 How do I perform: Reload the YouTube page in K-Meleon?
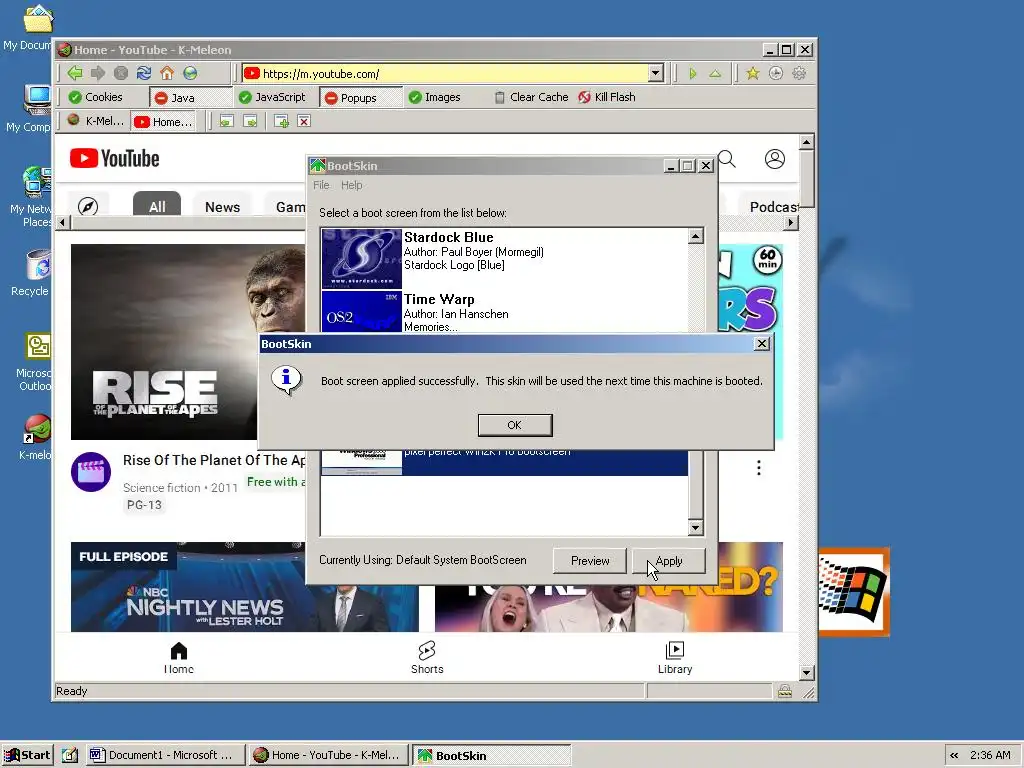point(144,73)
